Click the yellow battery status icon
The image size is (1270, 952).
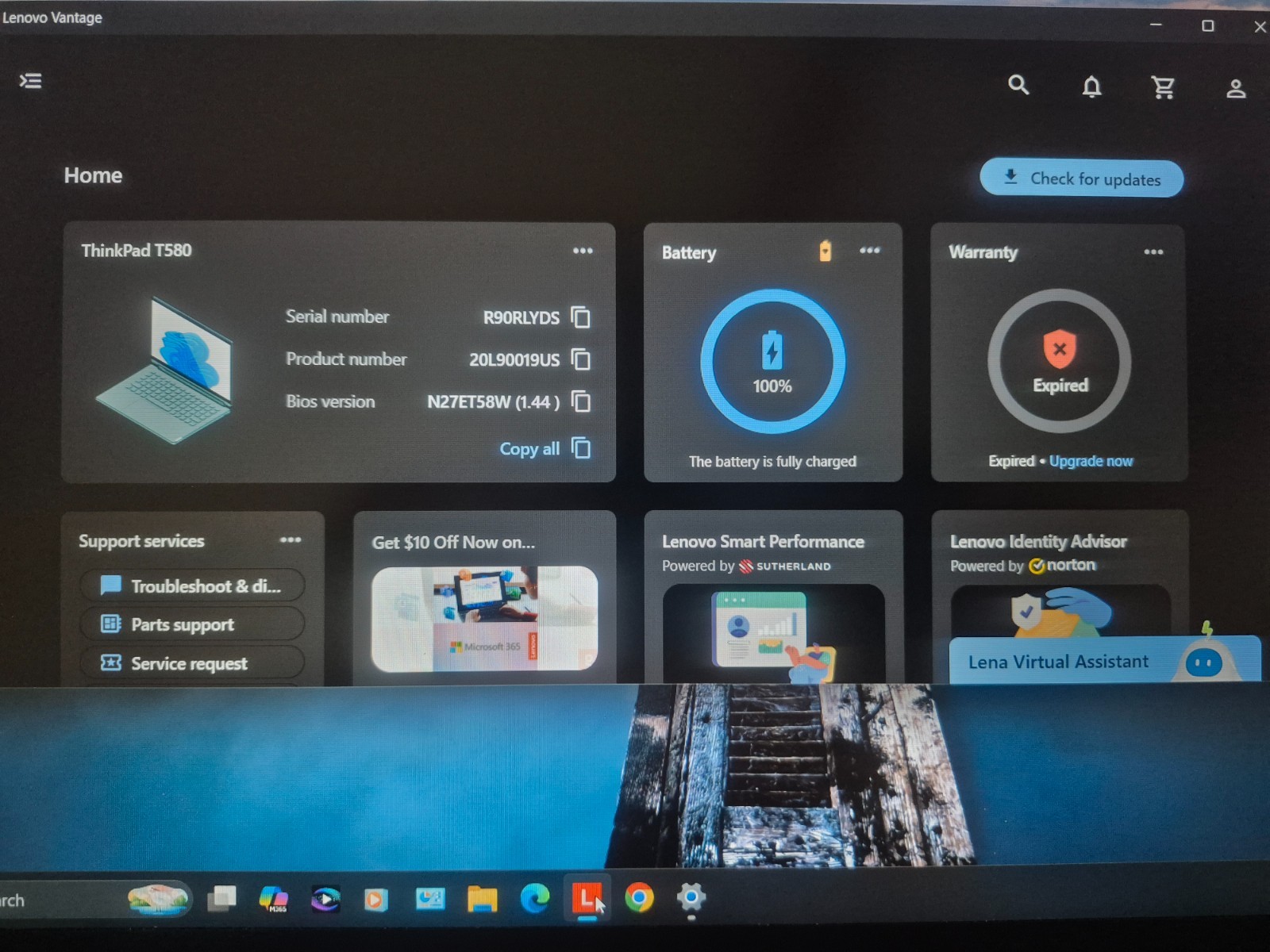pos(825,251)
